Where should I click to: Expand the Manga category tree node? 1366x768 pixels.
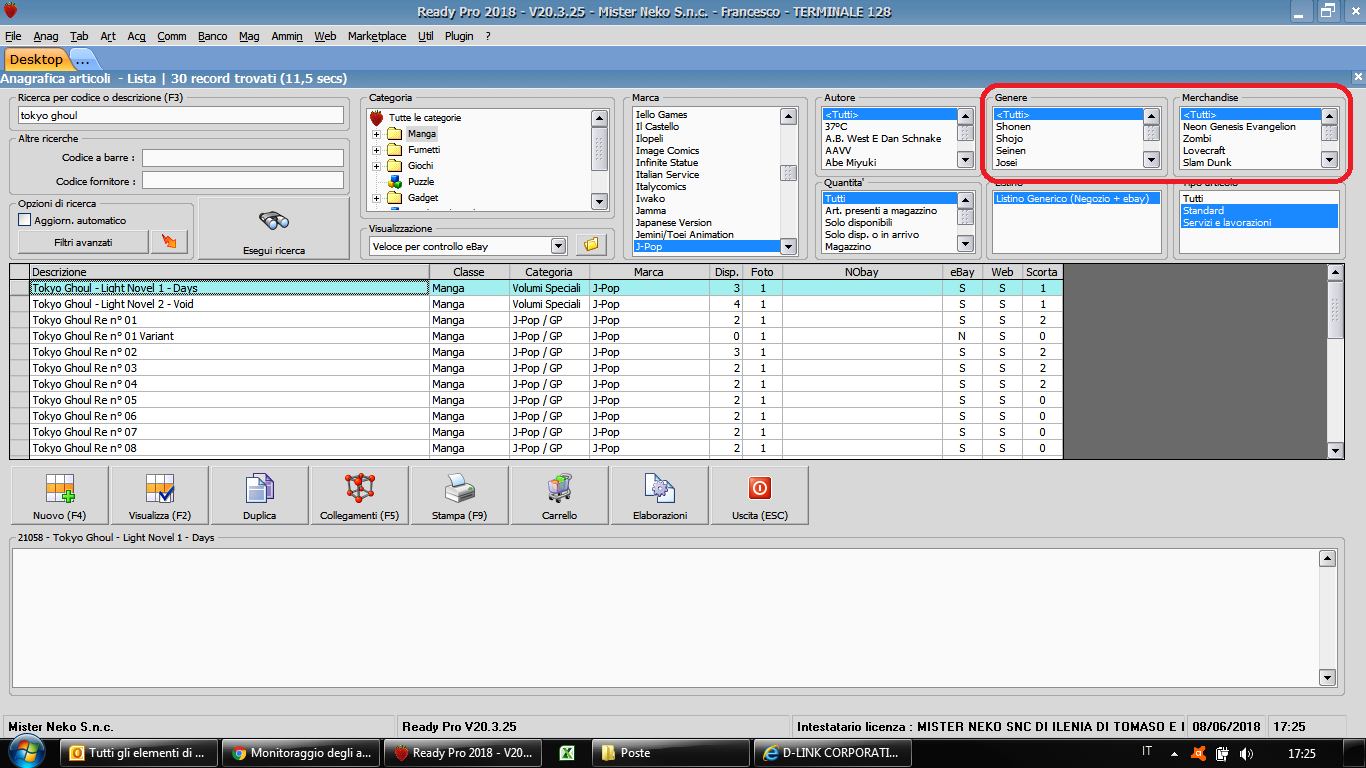pos(376,134)
